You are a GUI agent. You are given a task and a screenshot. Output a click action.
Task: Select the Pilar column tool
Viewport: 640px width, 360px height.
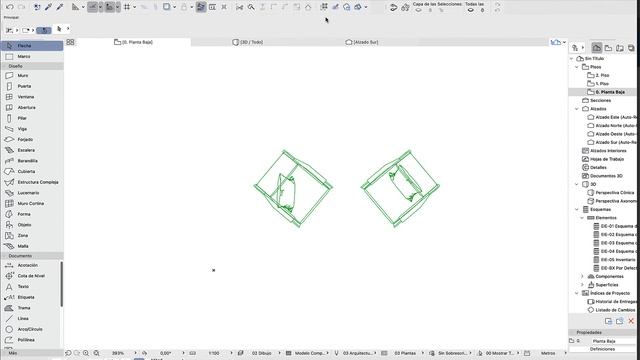coord(32,118)
